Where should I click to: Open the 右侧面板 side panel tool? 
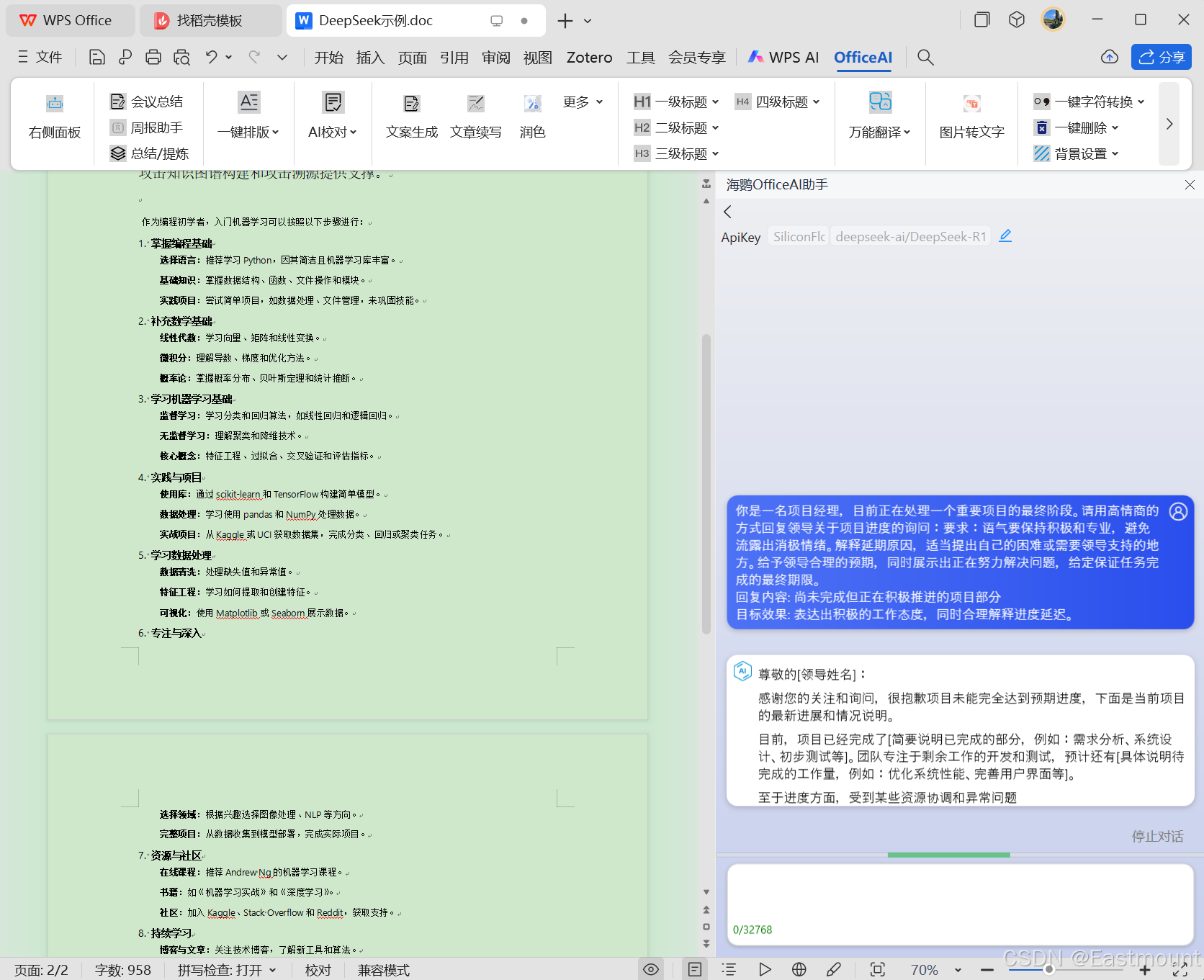coord(55,117)
